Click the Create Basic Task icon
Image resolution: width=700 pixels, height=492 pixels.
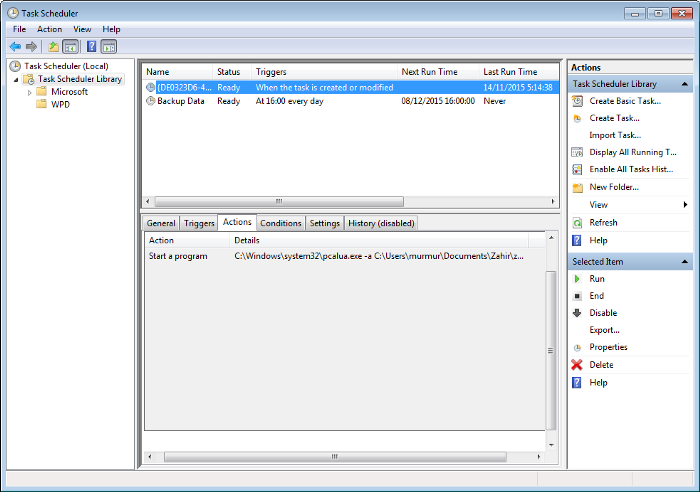(577, 101)
